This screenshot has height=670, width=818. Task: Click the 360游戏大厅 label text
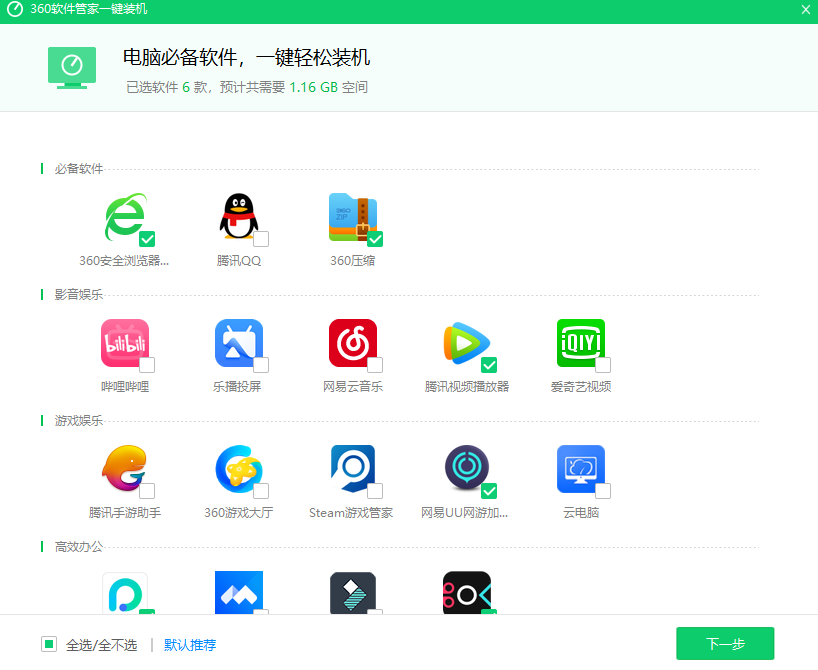pos(238,513)
